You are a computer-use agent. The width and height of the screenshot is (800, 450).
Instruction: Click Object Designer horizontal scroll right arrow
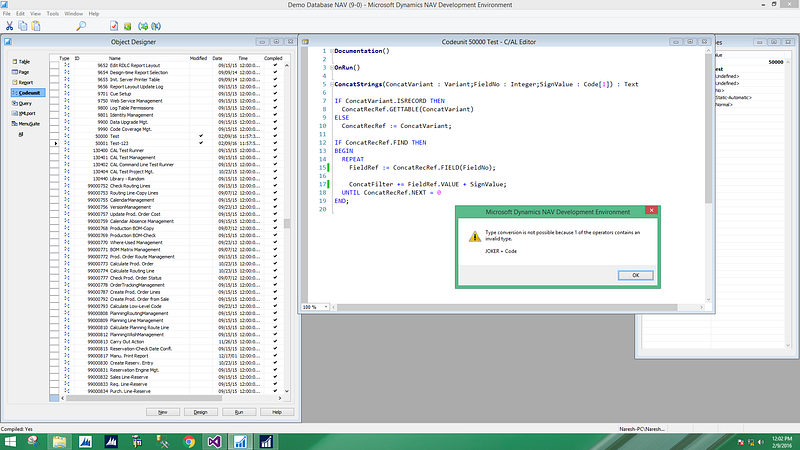point(280,398)
